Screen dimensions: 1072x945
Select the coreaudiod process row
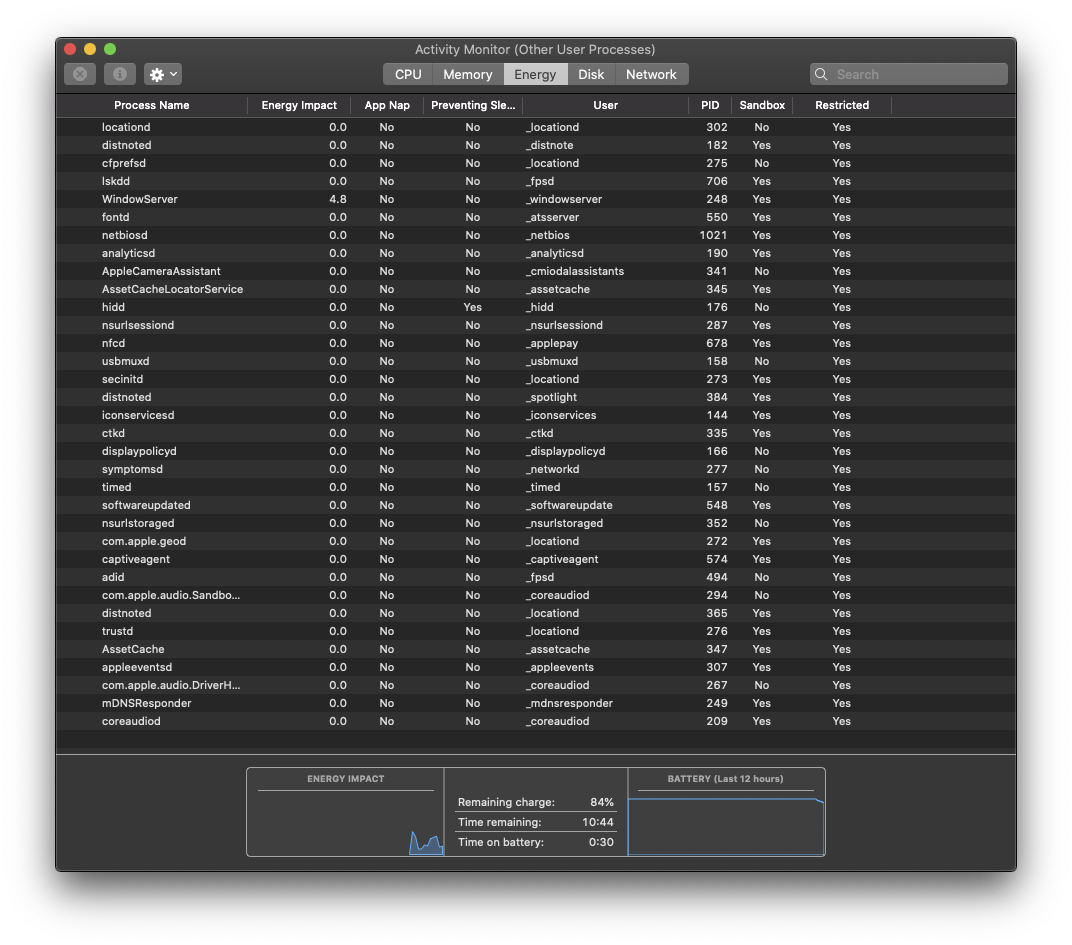tap(536, 721)
